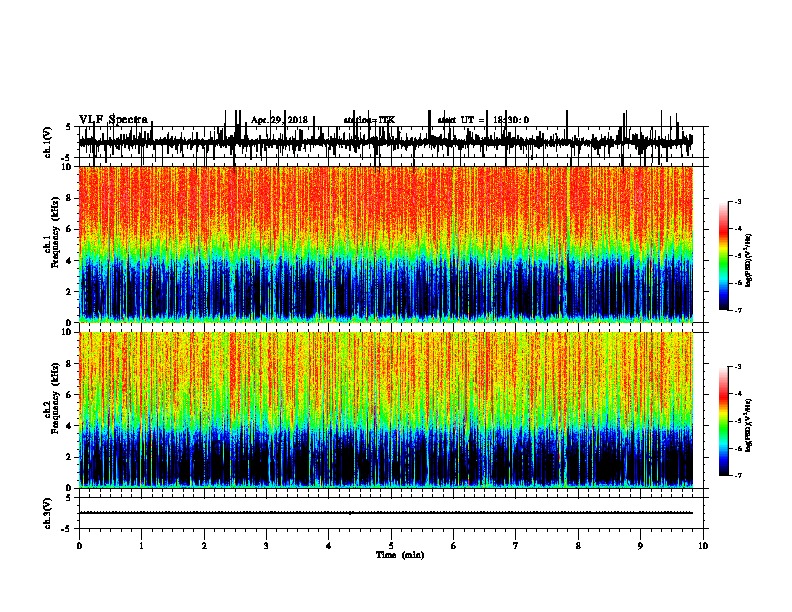Click time axis tick label '3'
The height and width of the screenshot is (612, 792).
(x=266, y=546)
